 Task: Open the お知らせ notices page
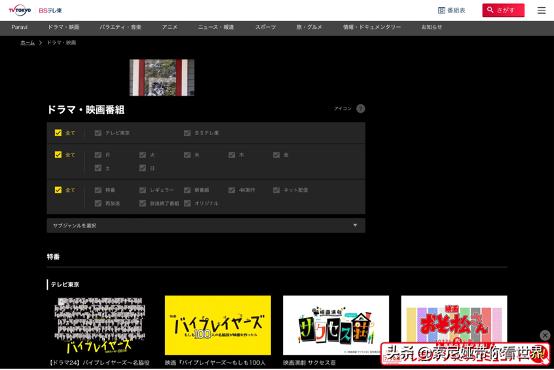pyautogui.click(x=431, y=27)
